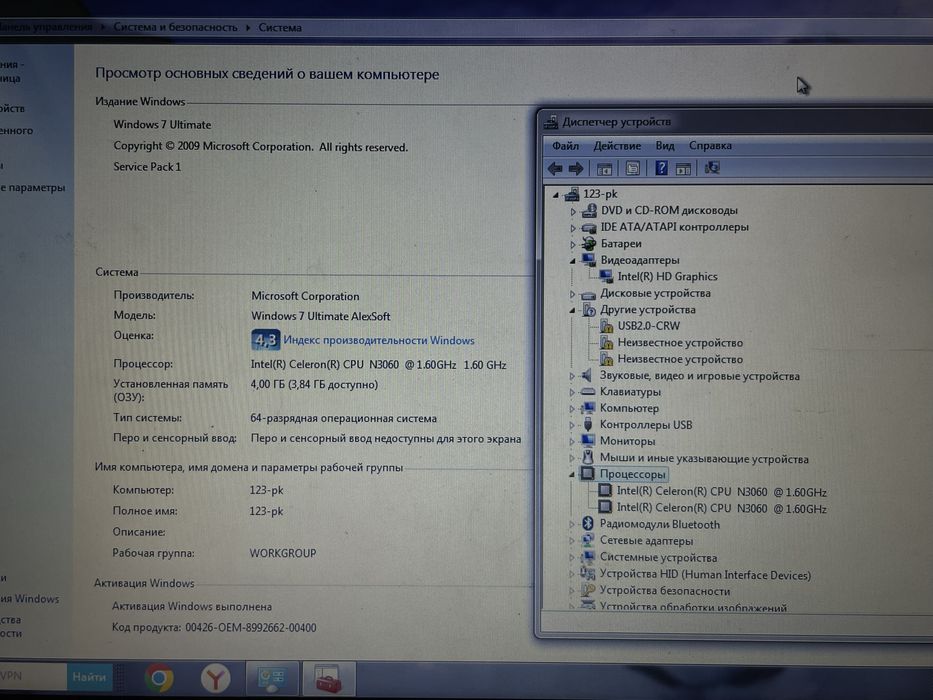This screenshot has height=700, width=933.
Task: Open Google Chrome from the taskbar
Action: pyautogui.click(x=159, y=678)
